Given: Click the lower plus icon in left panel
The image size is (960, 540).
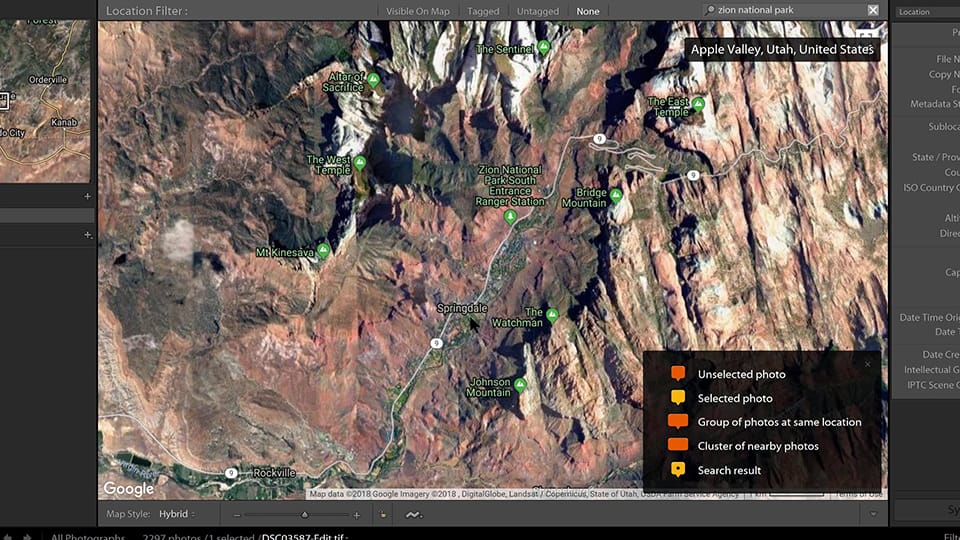Looking at the screenshot, I should click(88, 234).
